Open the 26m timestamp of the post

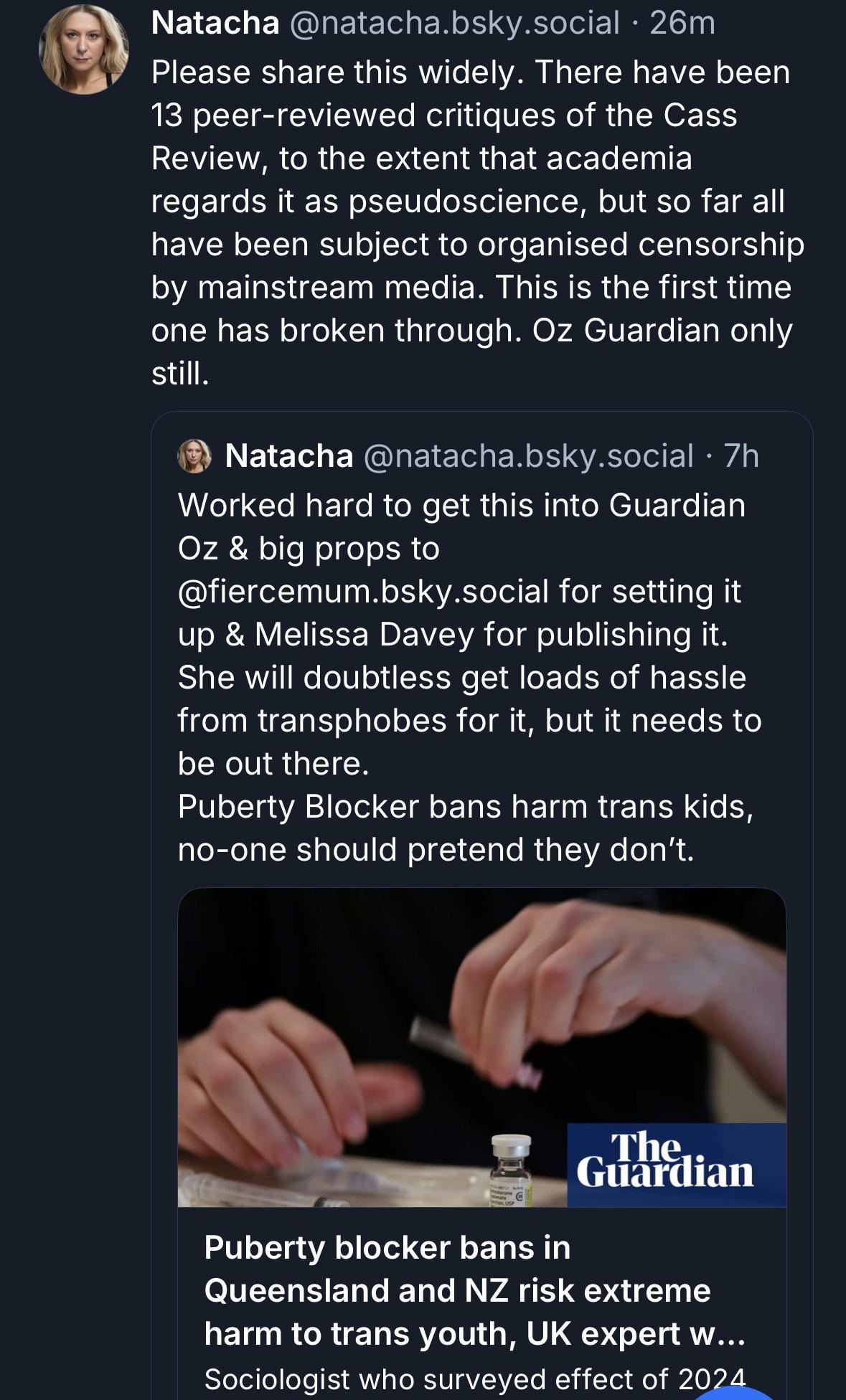pos(682,23)
